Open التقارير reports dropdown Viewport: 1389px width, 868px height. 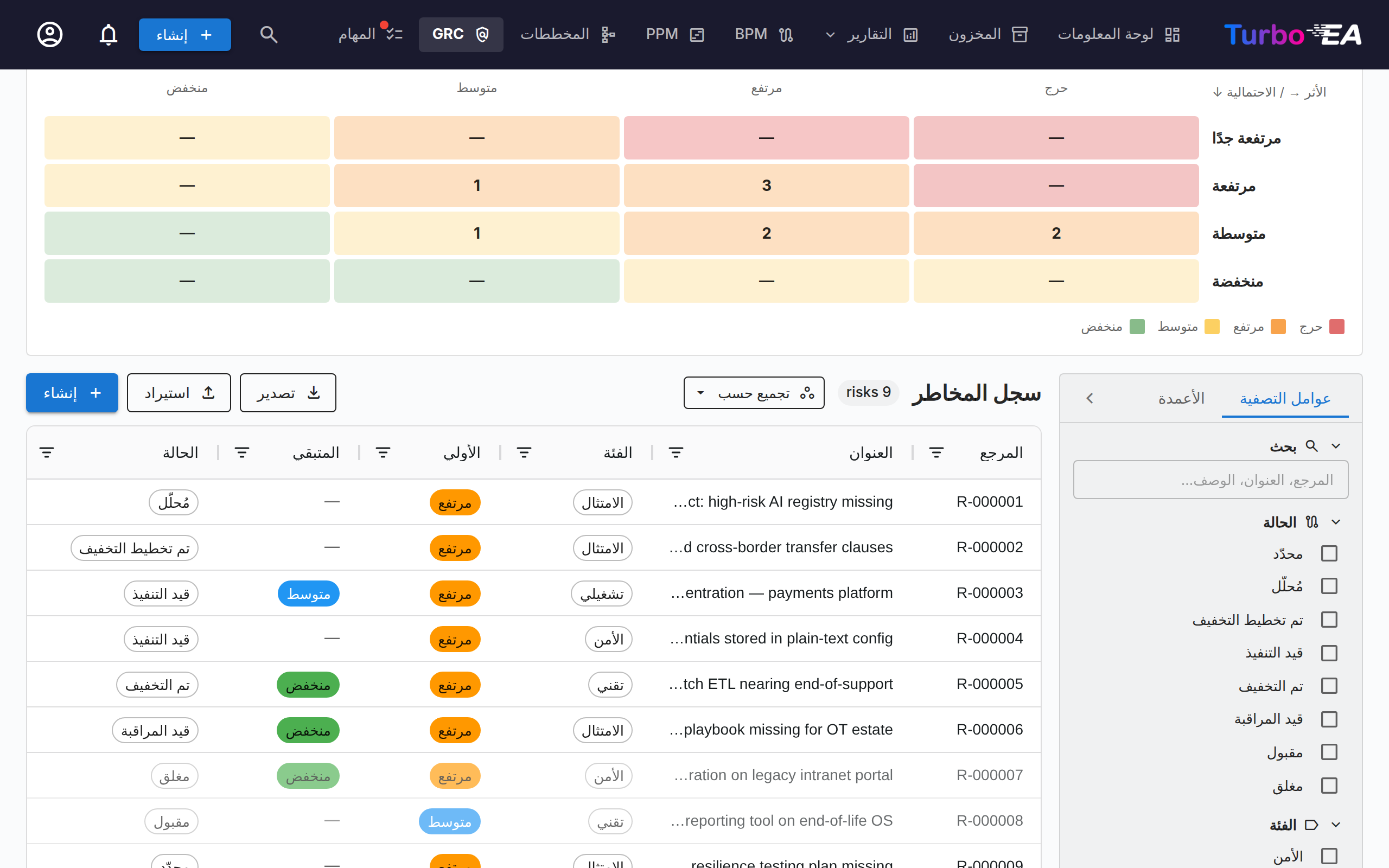[872, 34]
